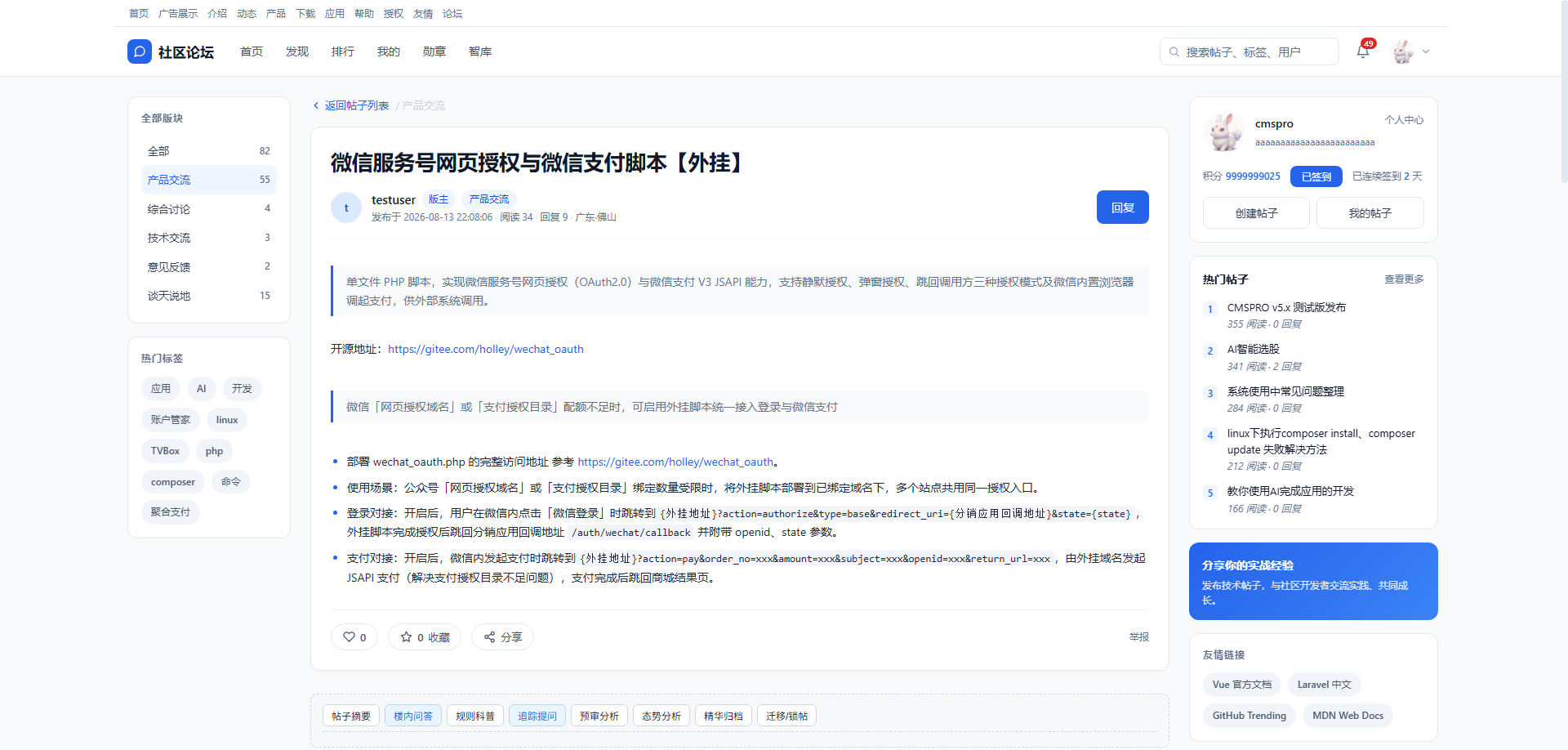
Task: Open GitHub Trending friend link
Action: 1249,716
